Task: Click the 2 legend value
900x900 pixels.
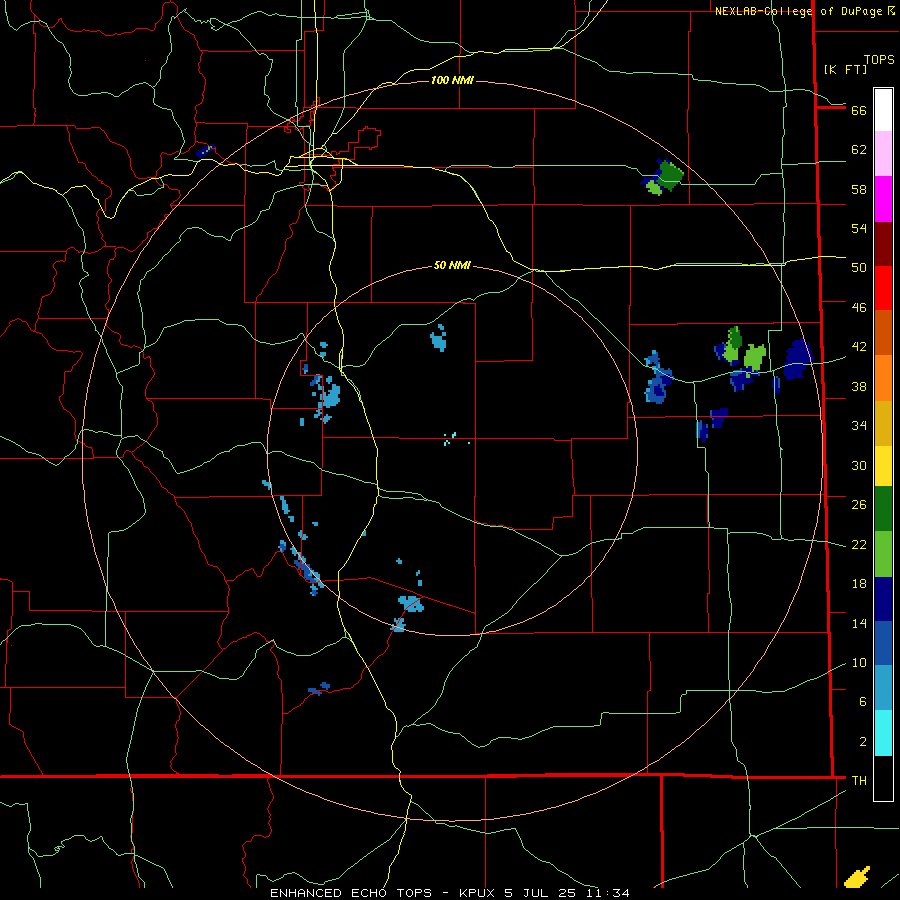Action: click(x=862, y=742)
